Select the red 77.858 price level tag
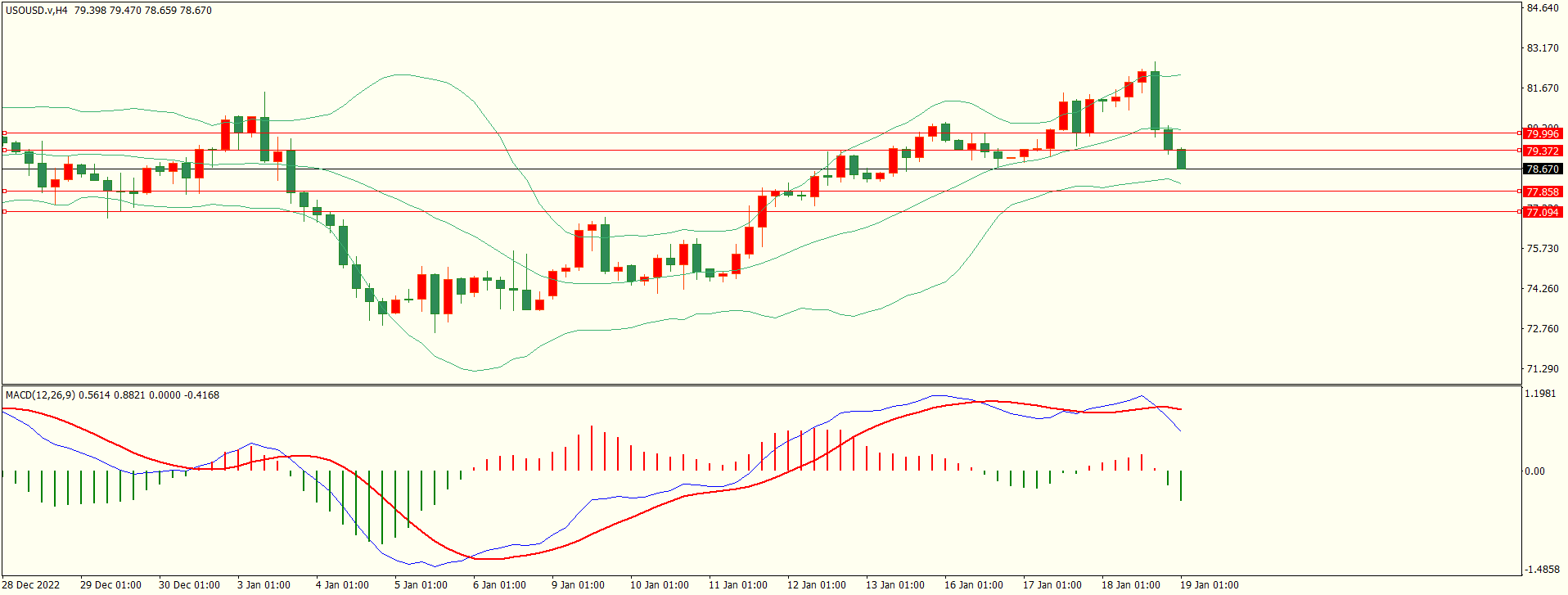This screenshot has height=595, width=1568. (x=1543, y=192)
